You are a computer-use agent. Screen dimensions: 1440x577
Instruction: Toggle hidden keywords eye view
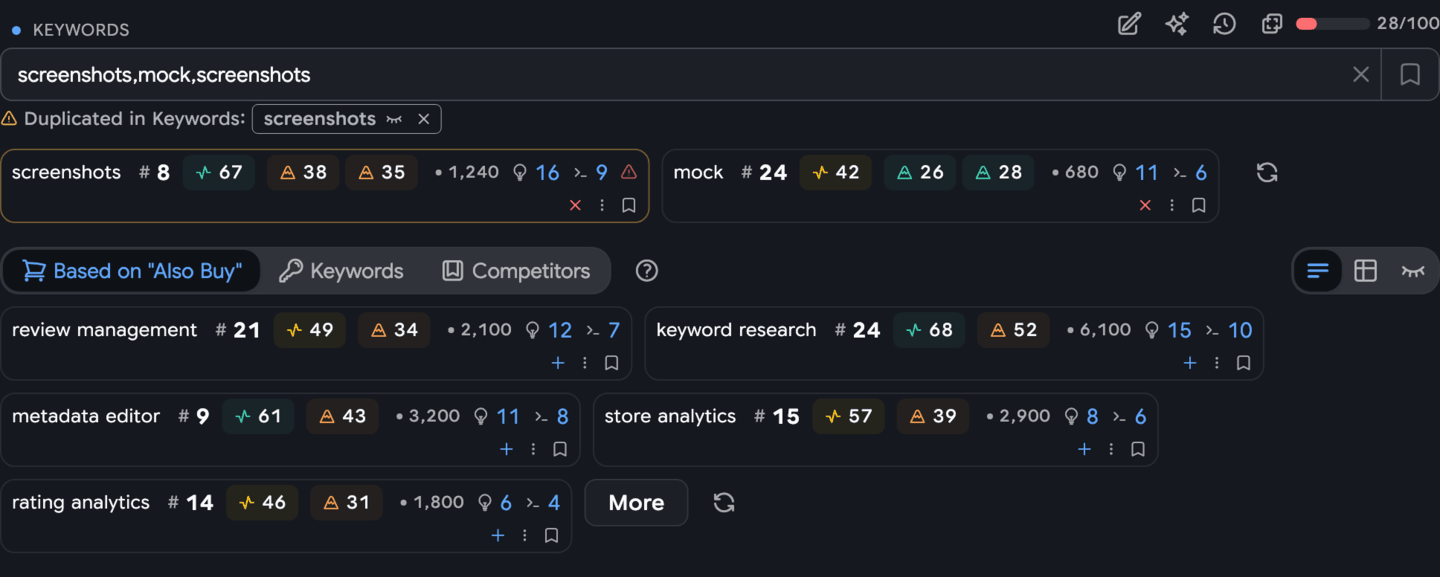point(1413,271)
